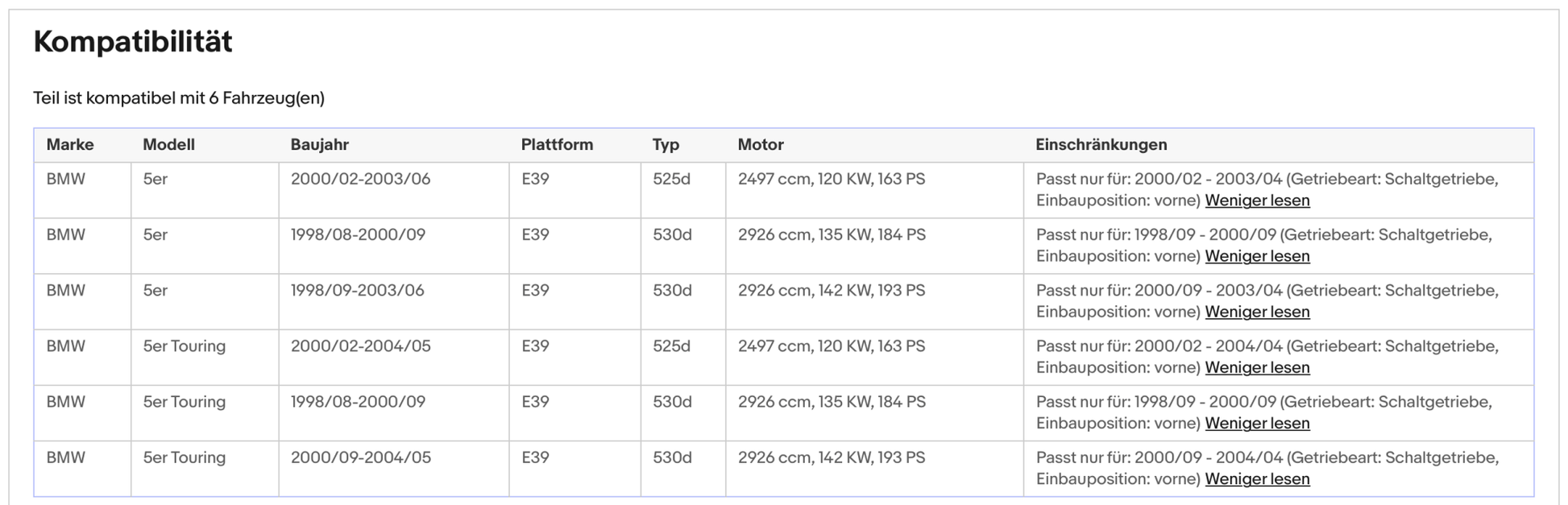This screenshot has width=1568, height=505.
Task: Click the Plattform column header
Action: pos(557,145)
